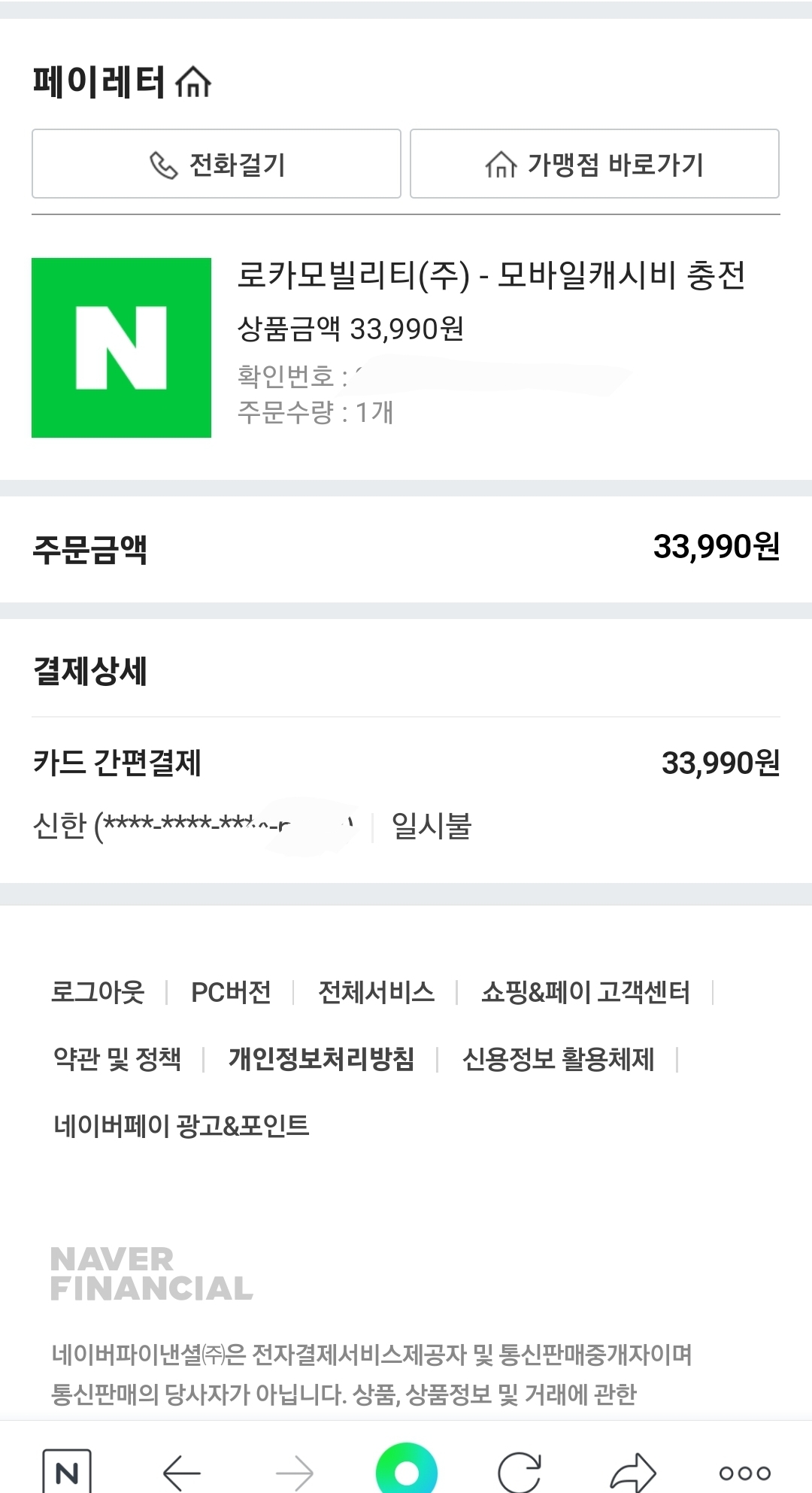This screenshot has height=1493, width=812.
Task: Go back with the left arrow icon
Action: pos(182,1472)
